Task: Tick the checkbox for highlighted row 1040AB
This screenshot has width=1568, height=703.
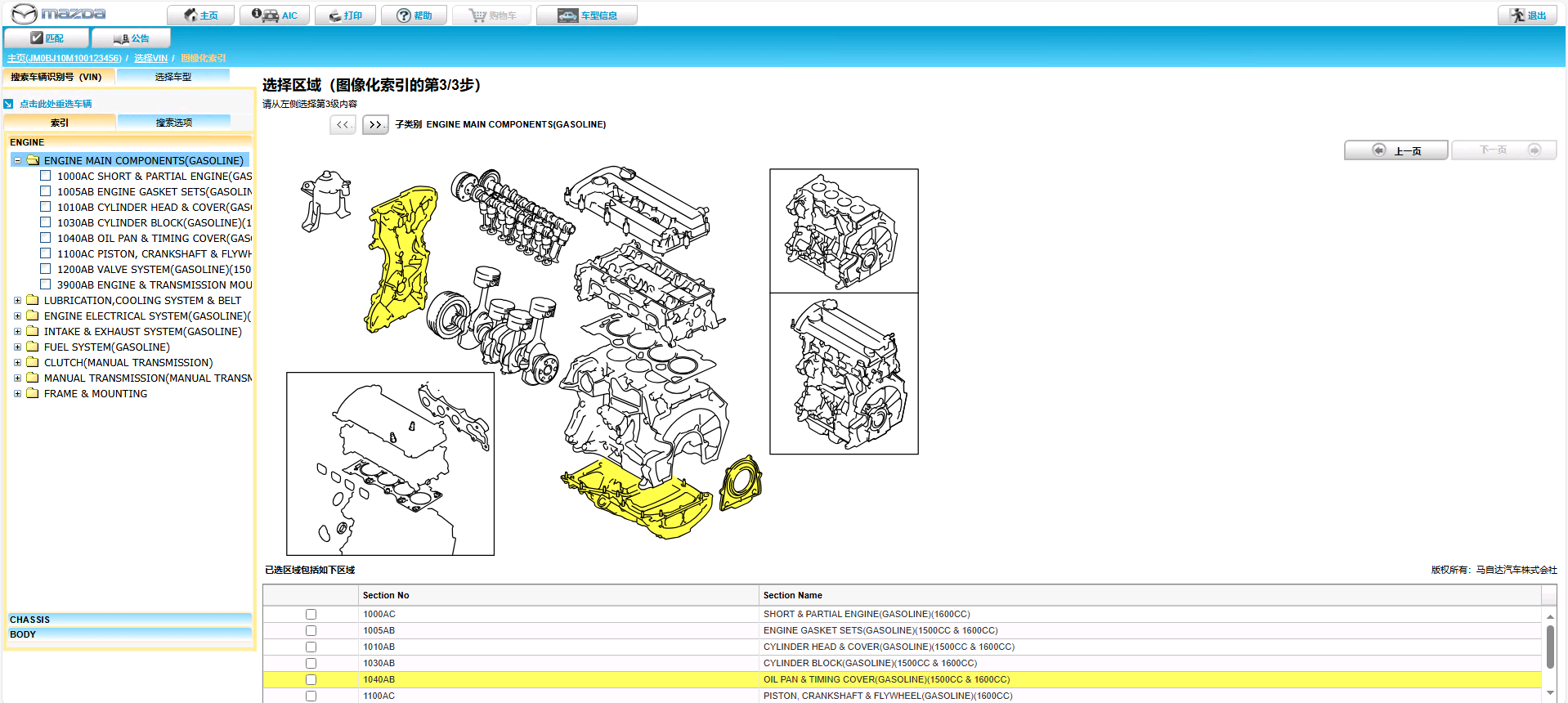Action: click(x=311, y=679)
